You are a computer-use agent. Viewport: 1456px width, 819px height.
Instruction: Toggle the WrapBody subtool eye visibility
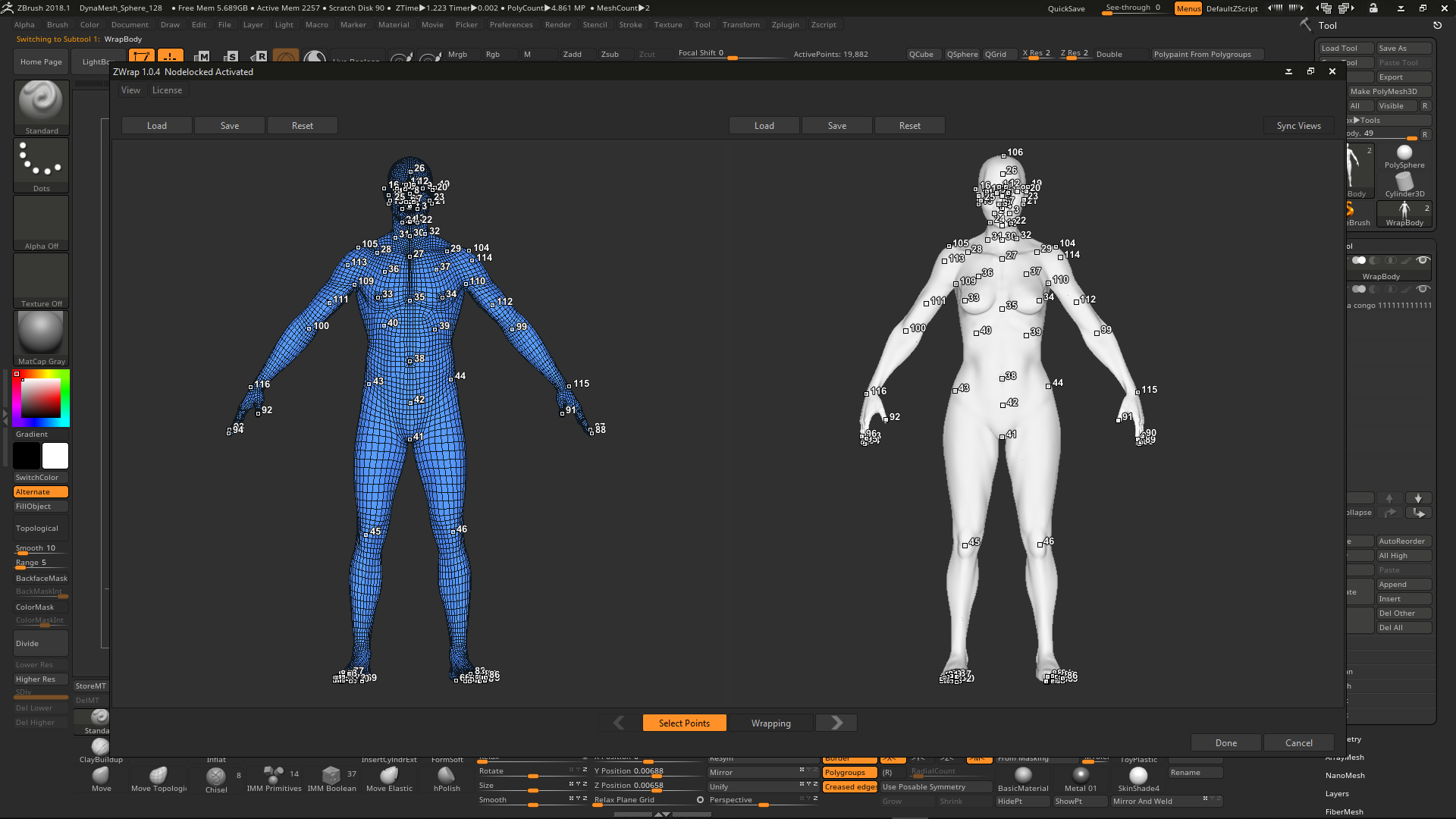pyautogui.click(x=1423, y=260)
